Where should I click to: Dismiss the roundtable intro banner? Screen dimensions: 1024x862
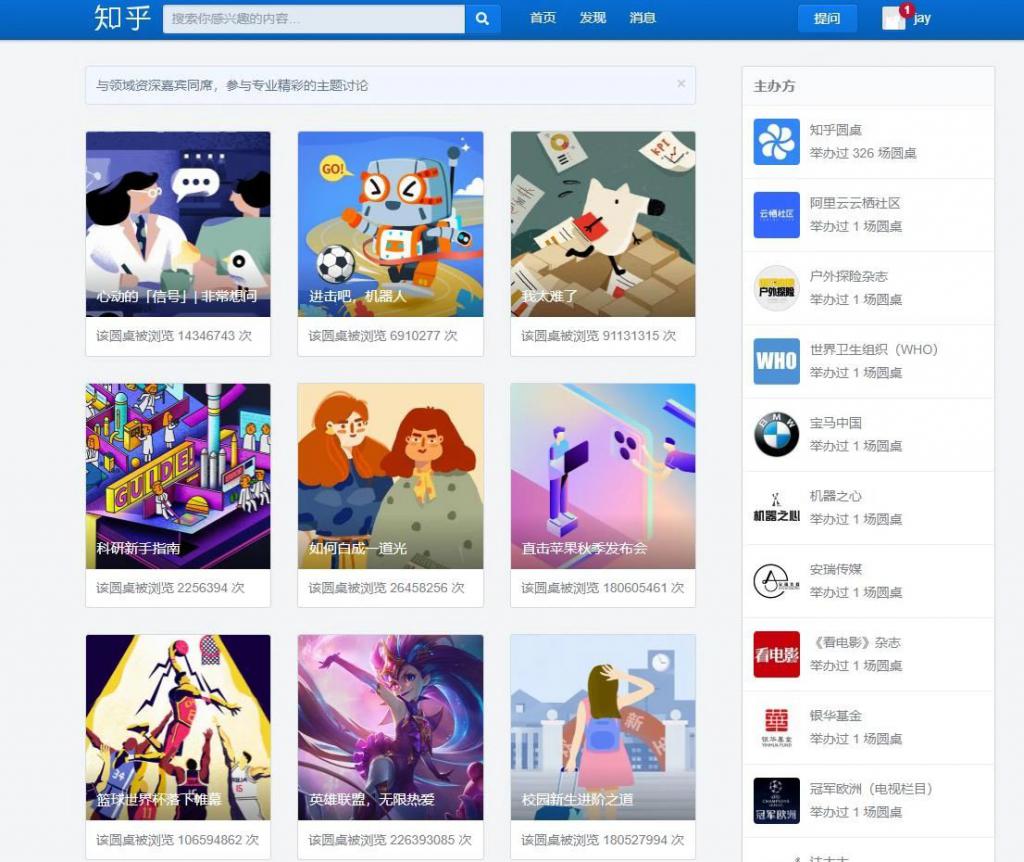681,84
